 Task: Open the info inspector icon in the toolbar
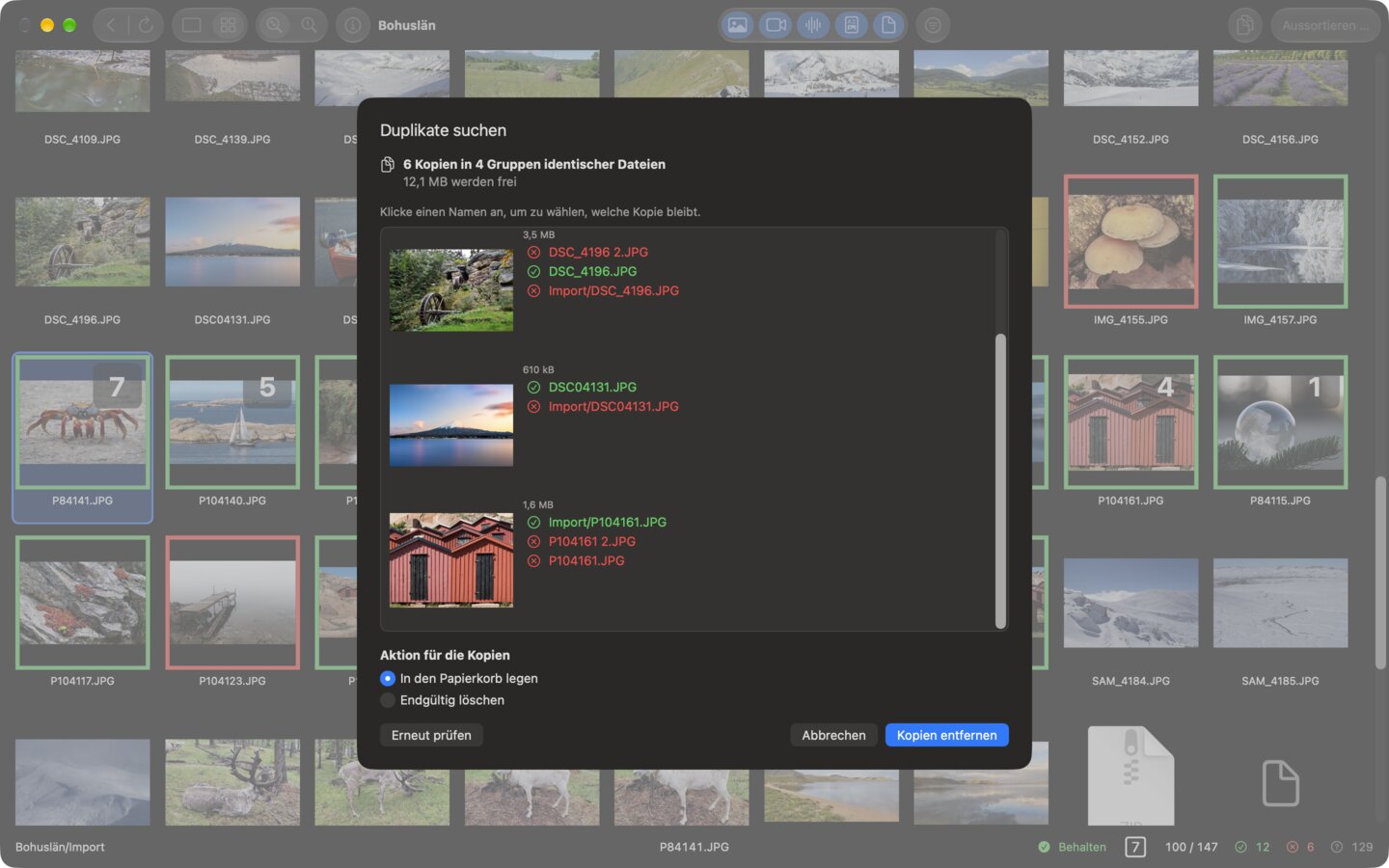pyautogui.click(x=353, y=25)
